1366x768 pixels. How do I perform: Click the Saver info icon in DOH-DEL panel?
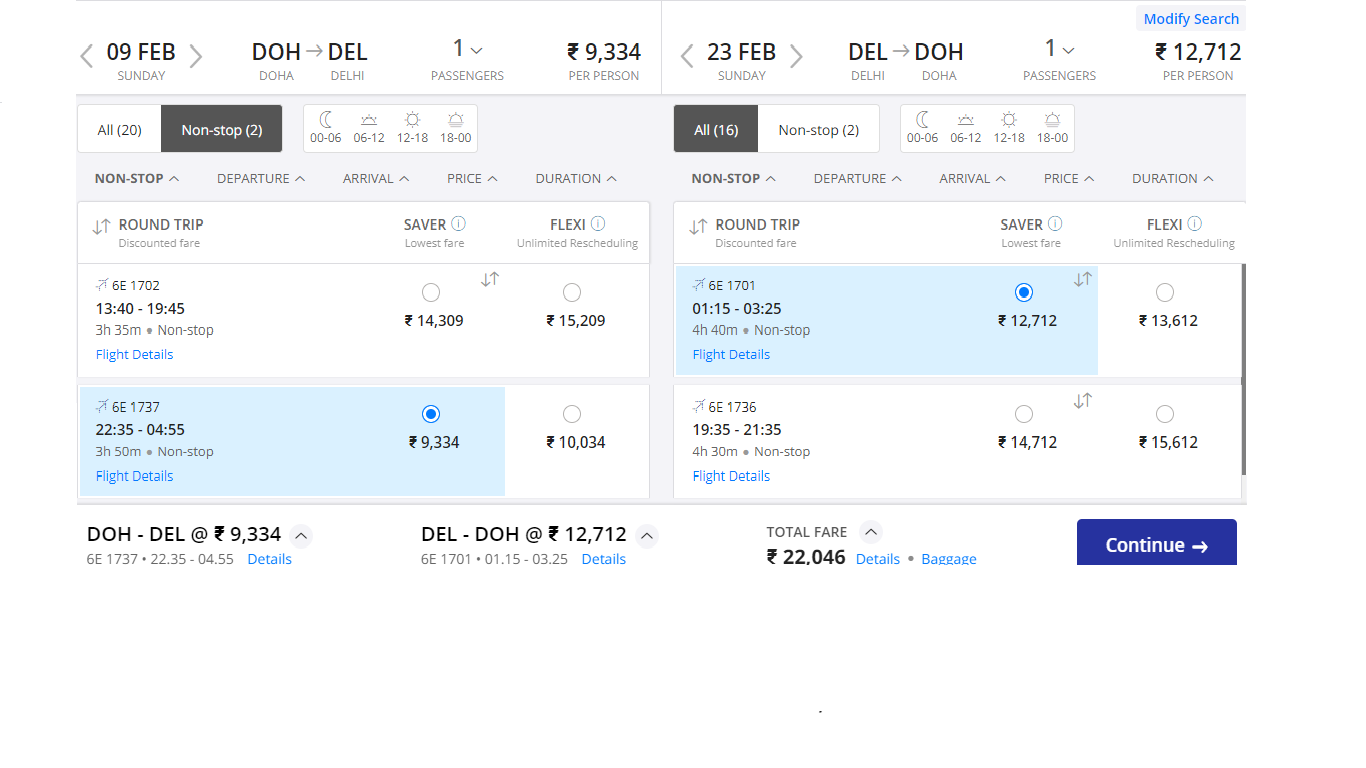459,224
